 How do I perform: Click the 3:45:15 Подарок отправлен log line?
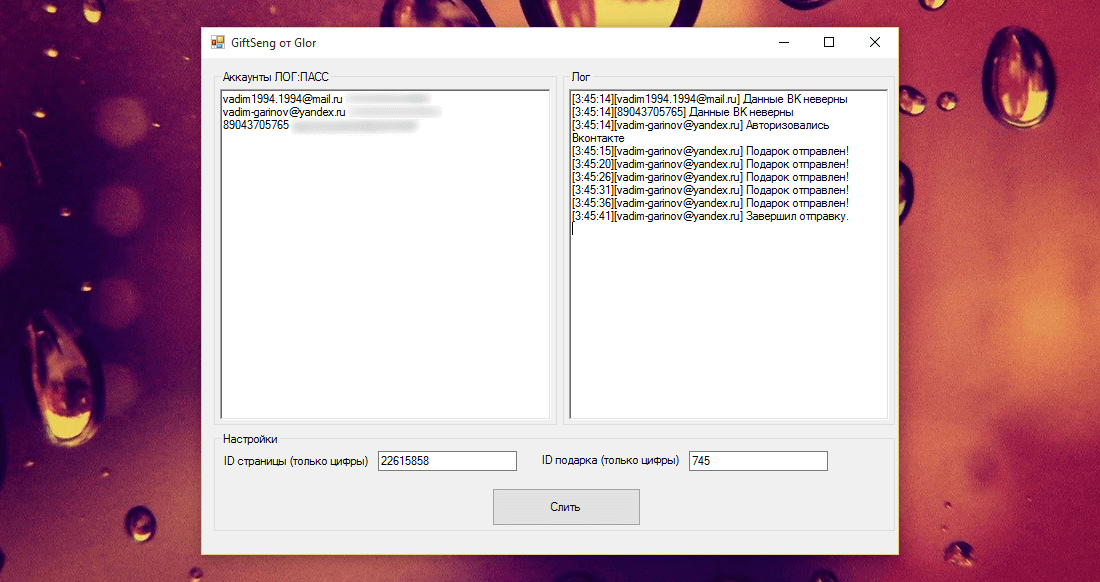pos(710,151)
